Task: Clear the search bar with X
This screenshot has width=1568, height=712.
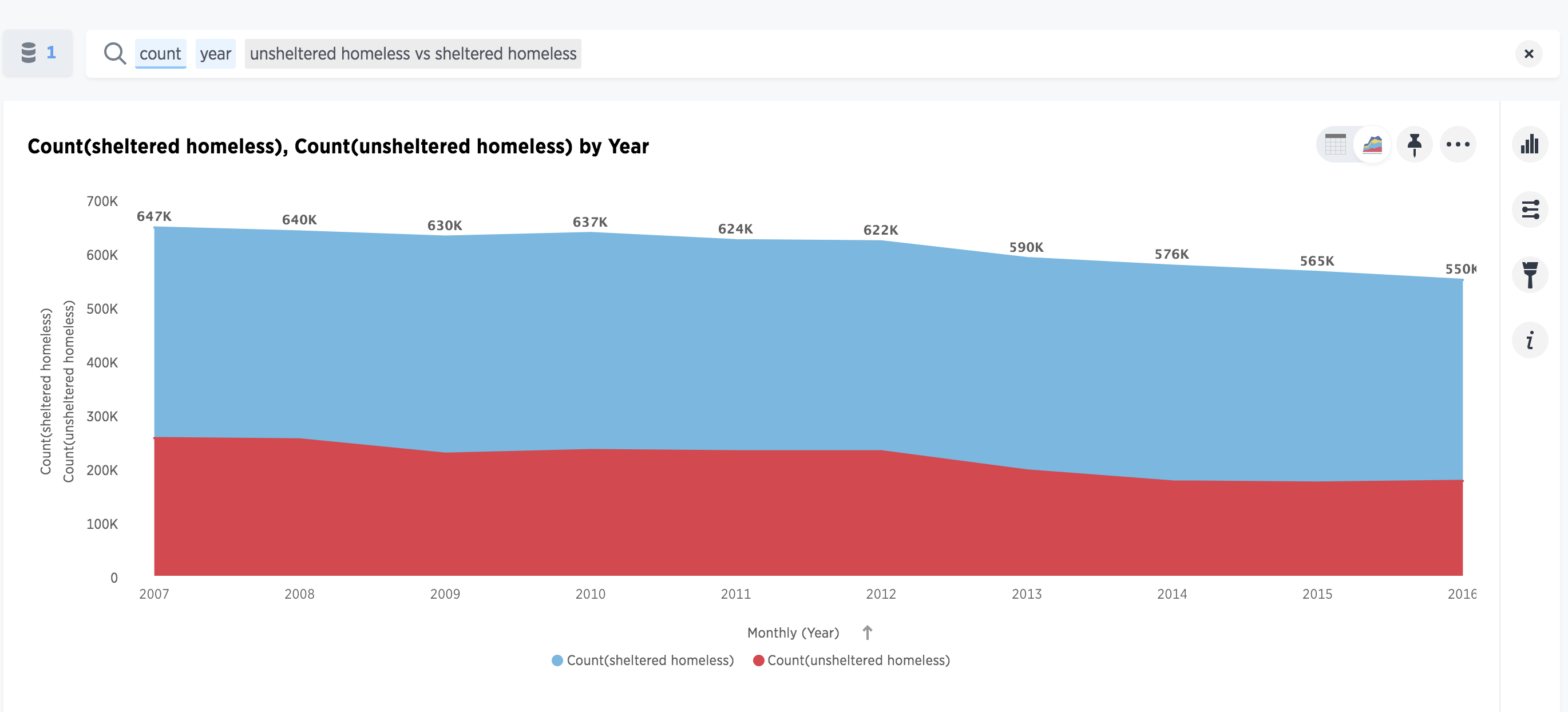Action: pyautogui.click(x=1529, y=54)
